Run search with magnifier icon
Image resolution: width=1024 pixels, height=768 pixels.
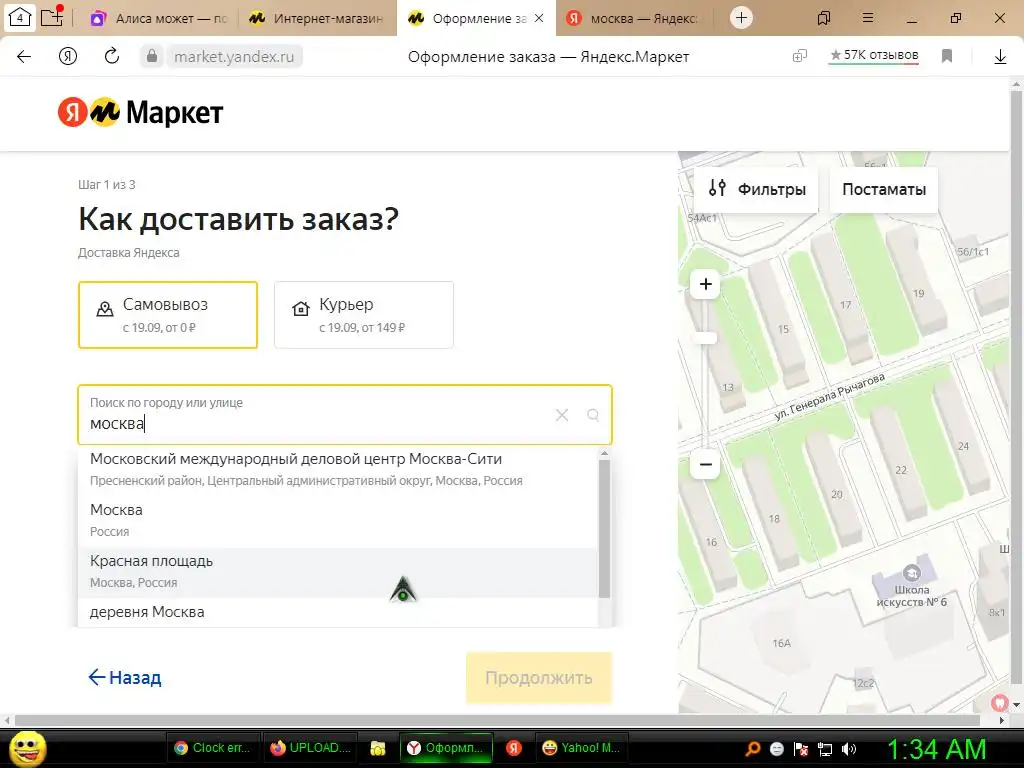point(593,415)
